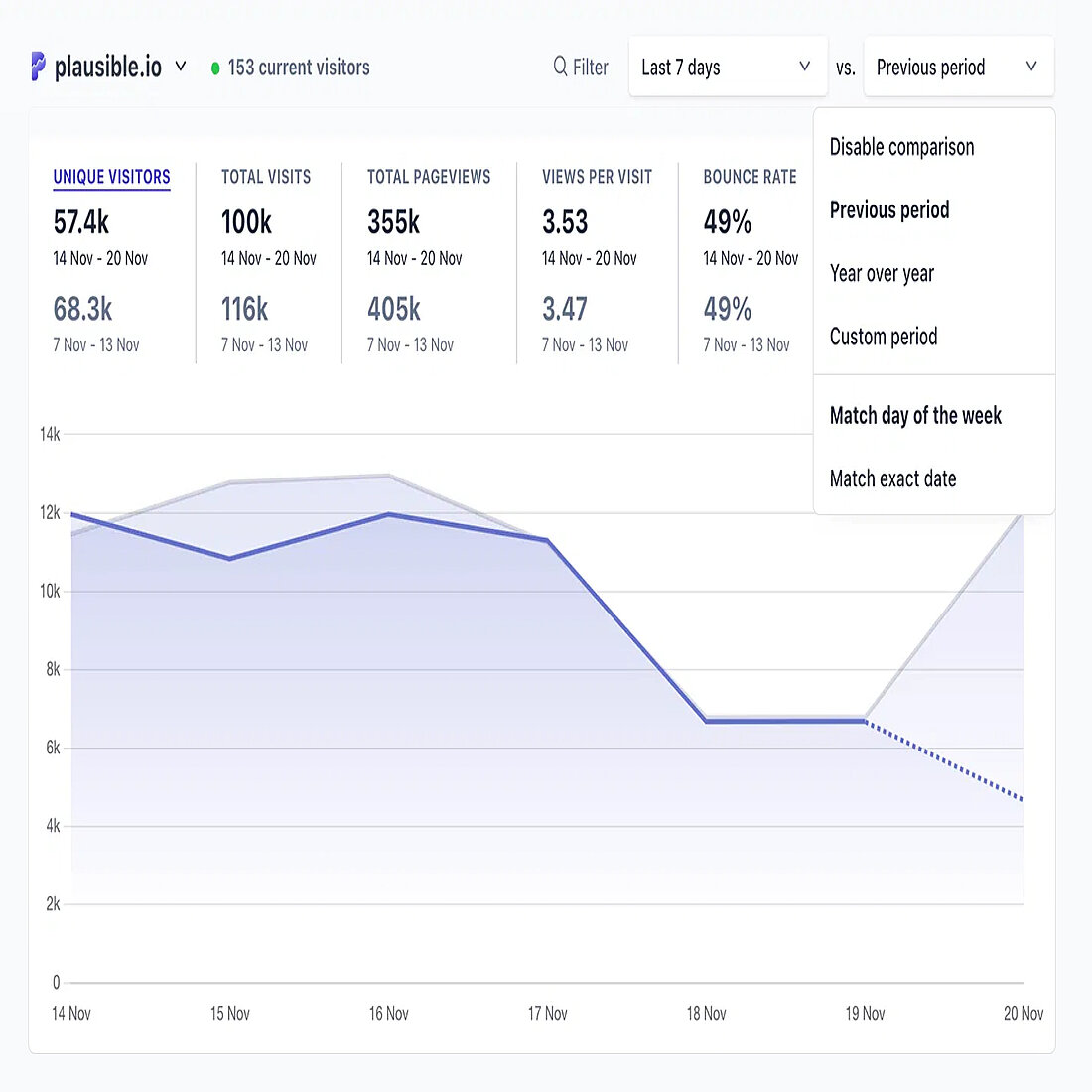The width and height of the screenshot is (1092, 1092).
Task: Switch to the Total Visits metric
Action: tap(266, 177)
